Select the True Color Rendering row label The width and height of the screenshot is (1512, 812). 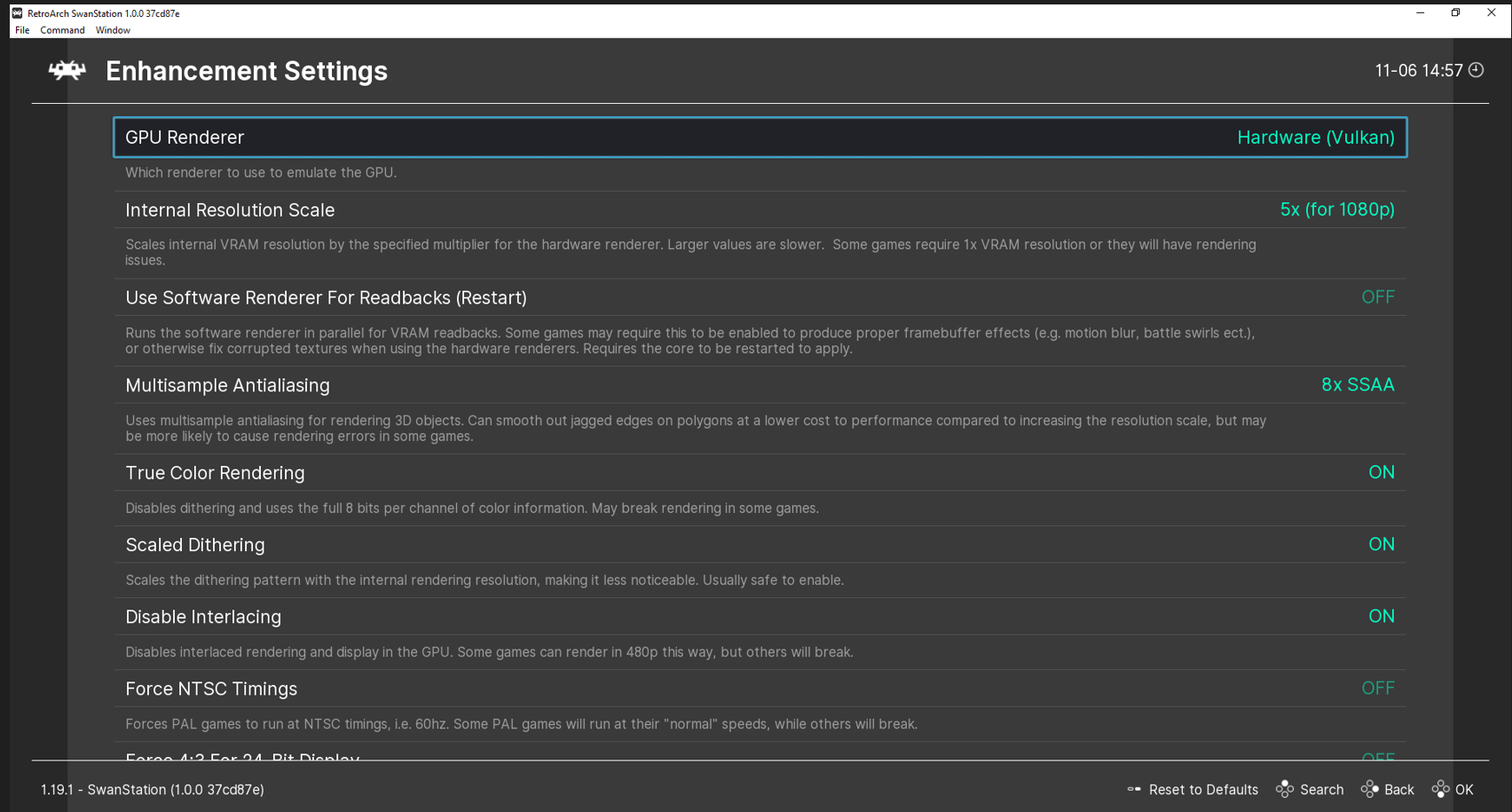click(x=215, y=473)
